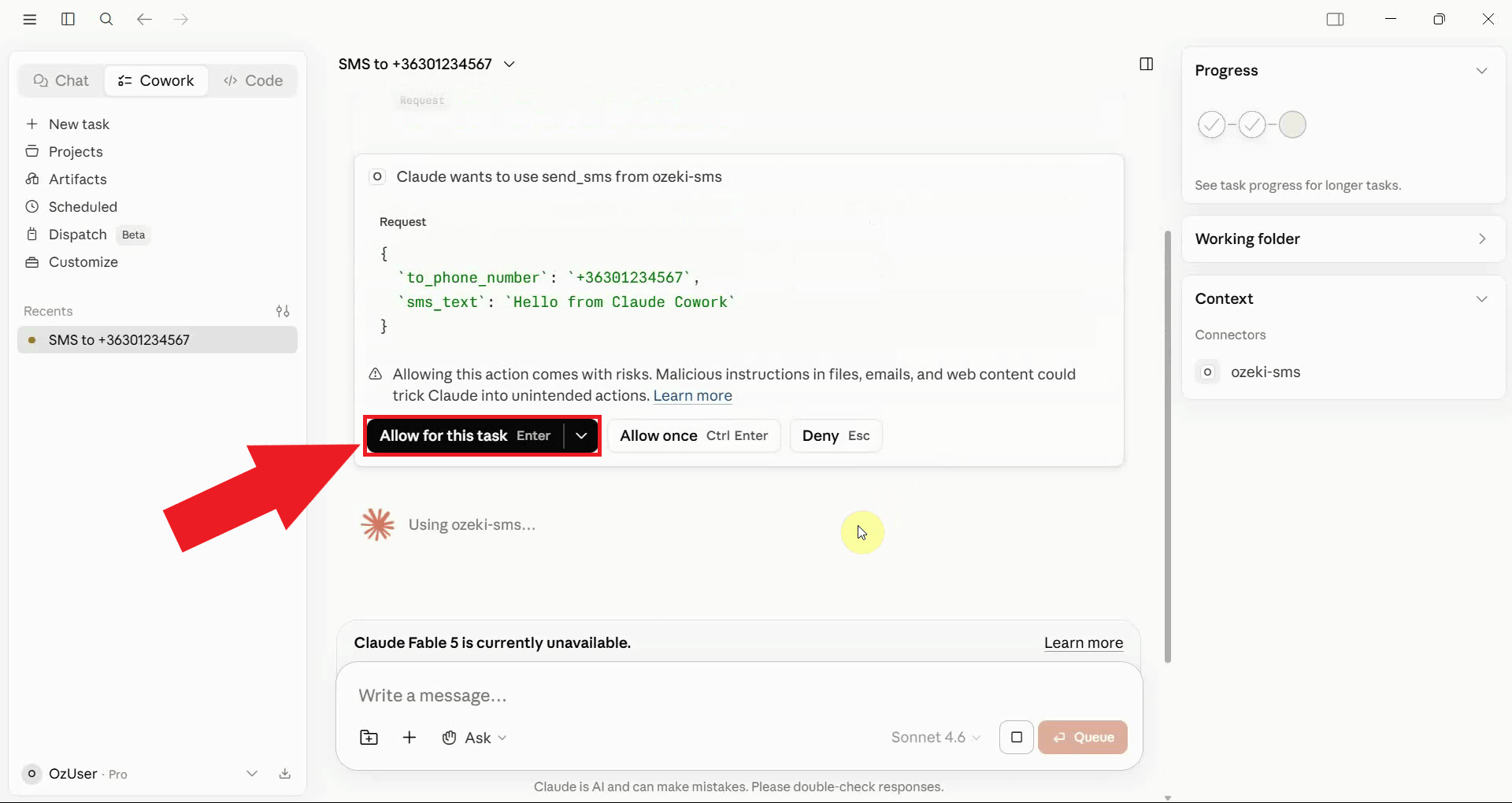This screenshot has width=1512, height=803.
Task: Open the Sonnet 4.6 model selector
Action: coord(936,738)
